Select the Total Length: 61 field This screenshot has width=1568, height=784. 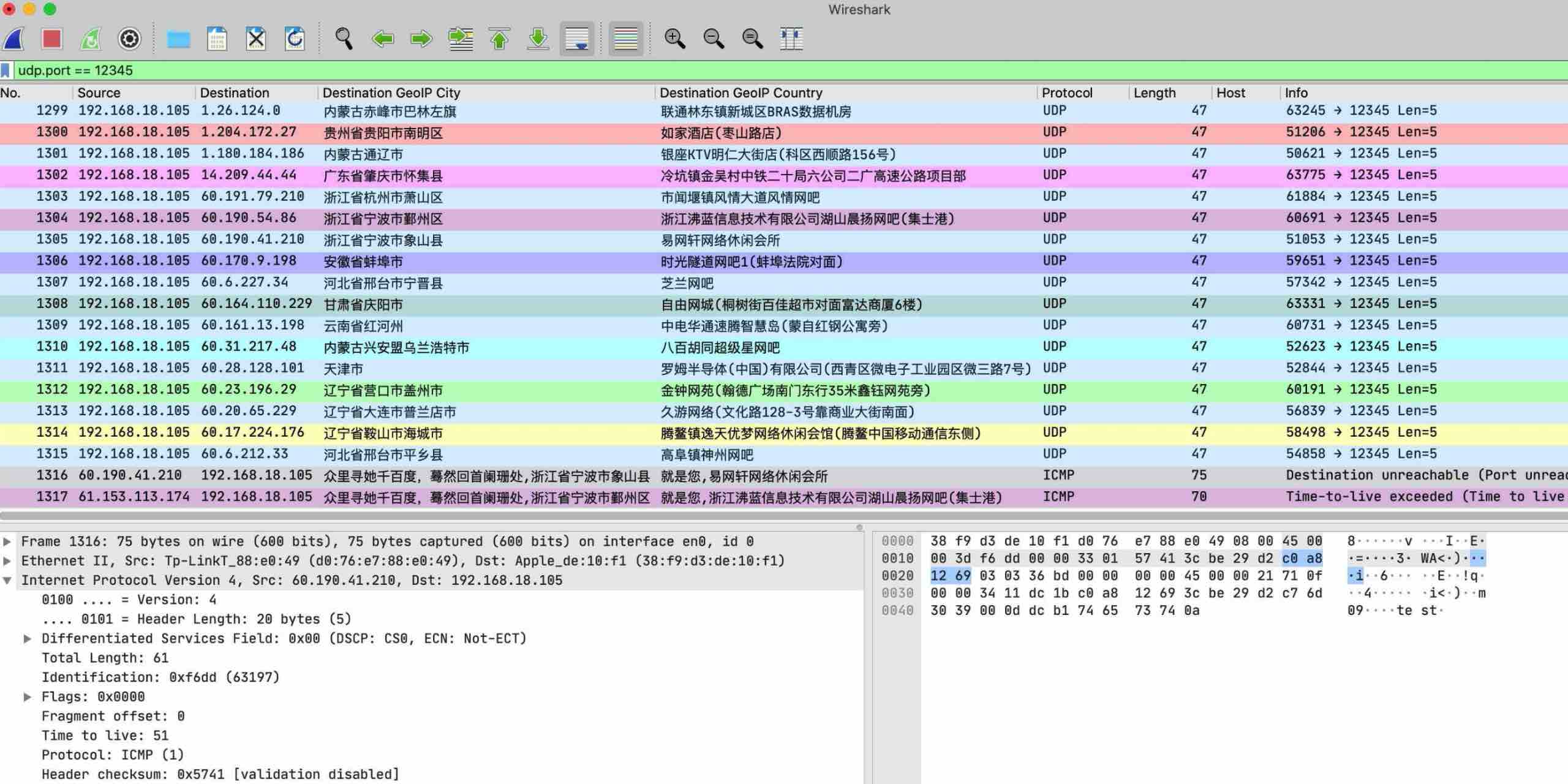(105, 658)
